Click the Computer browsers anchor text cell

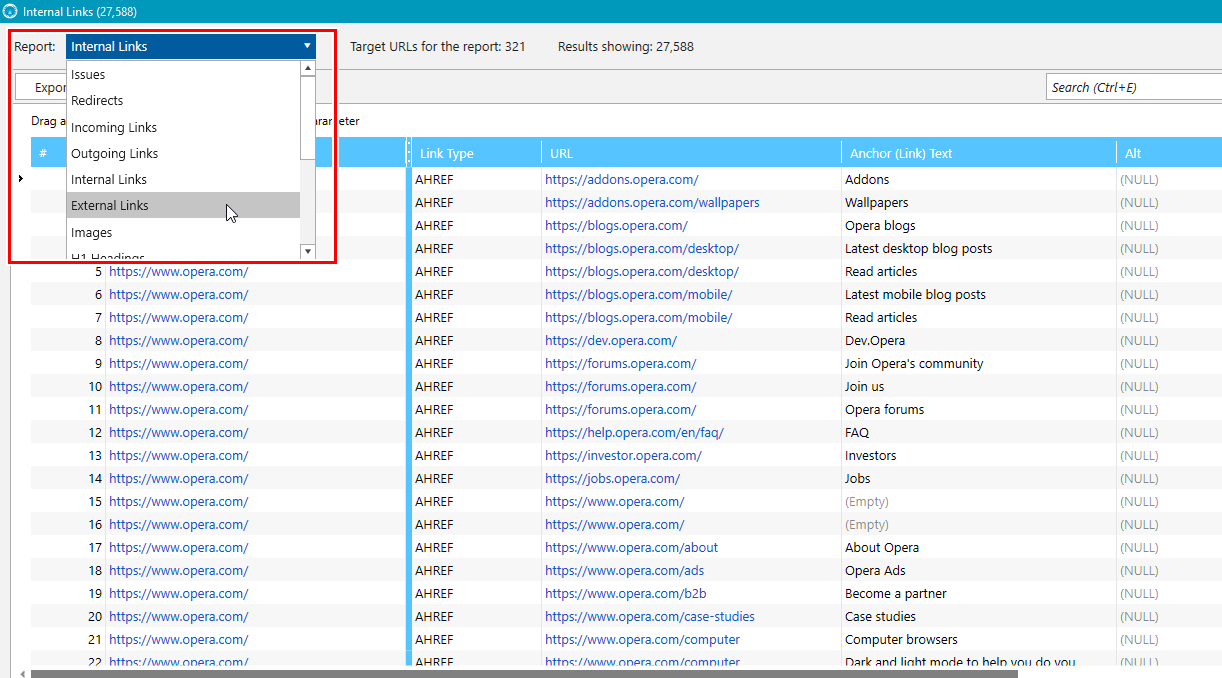coord(979,639)
